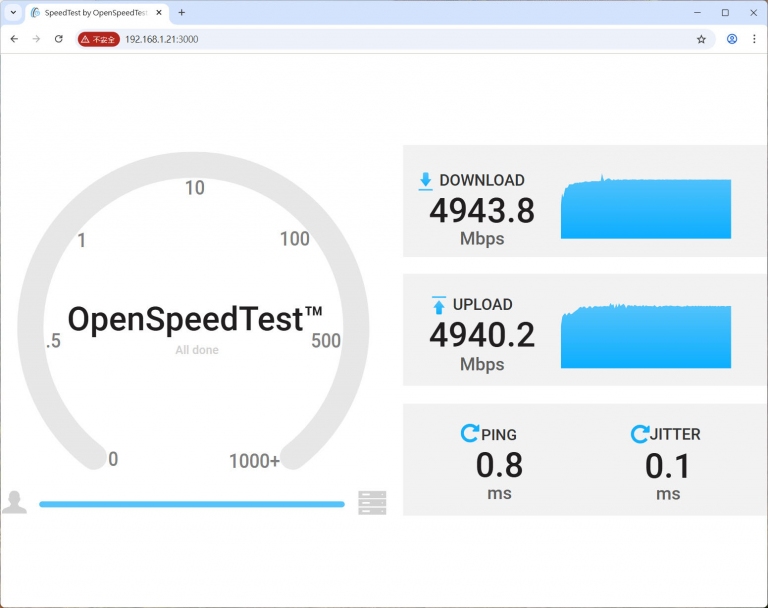
Task: Close the SpeedTest tab
Action: tap(159, 13)
